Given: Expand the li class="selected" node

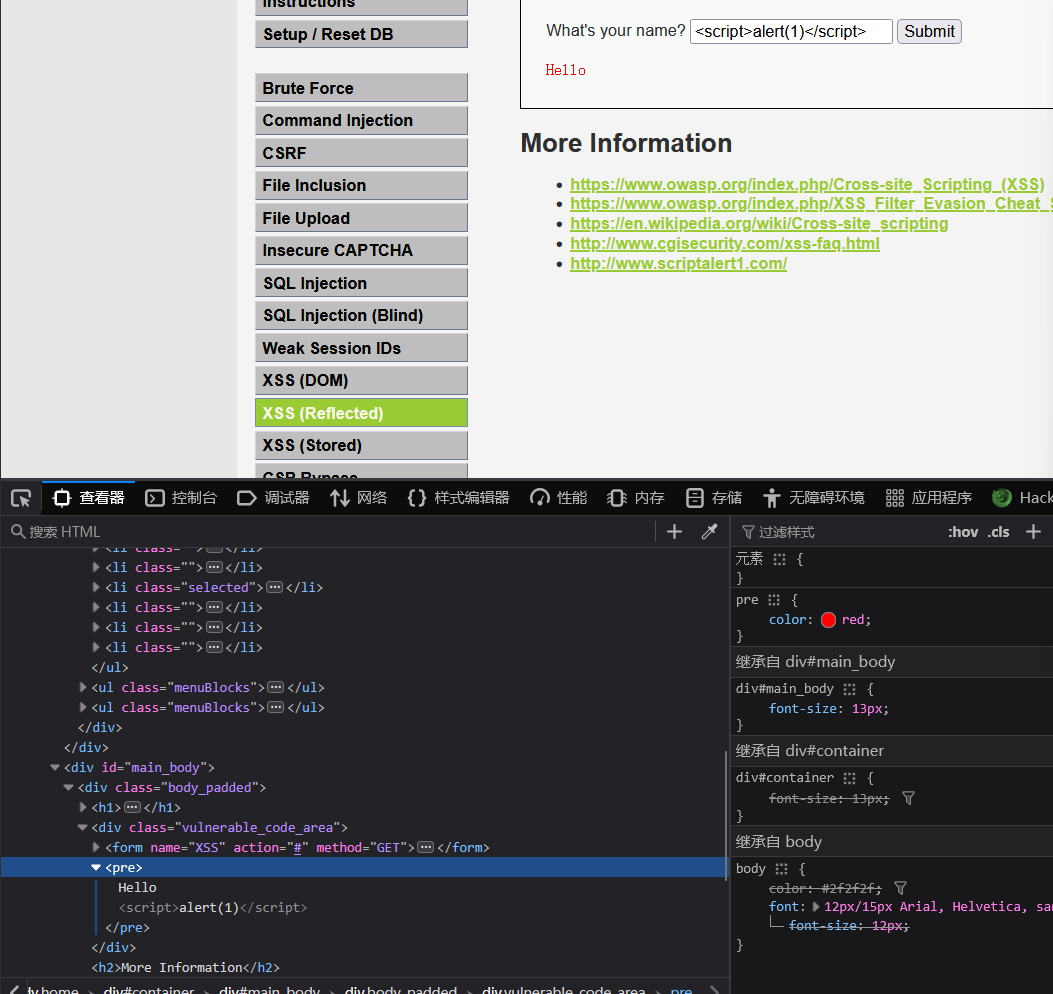Looking at the screenshot, I should [96, 587].
